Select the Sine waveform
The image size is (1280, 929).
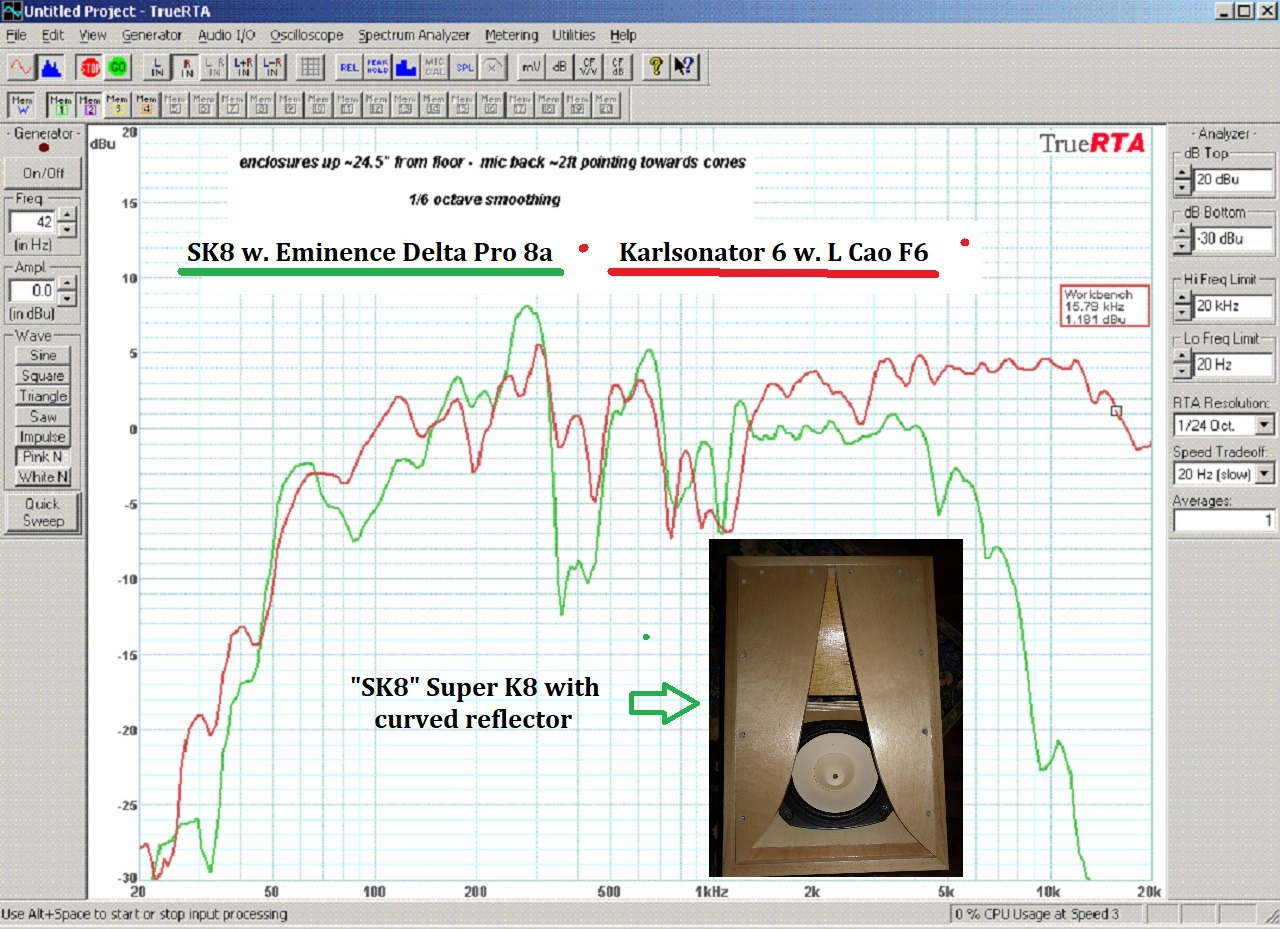43,356
